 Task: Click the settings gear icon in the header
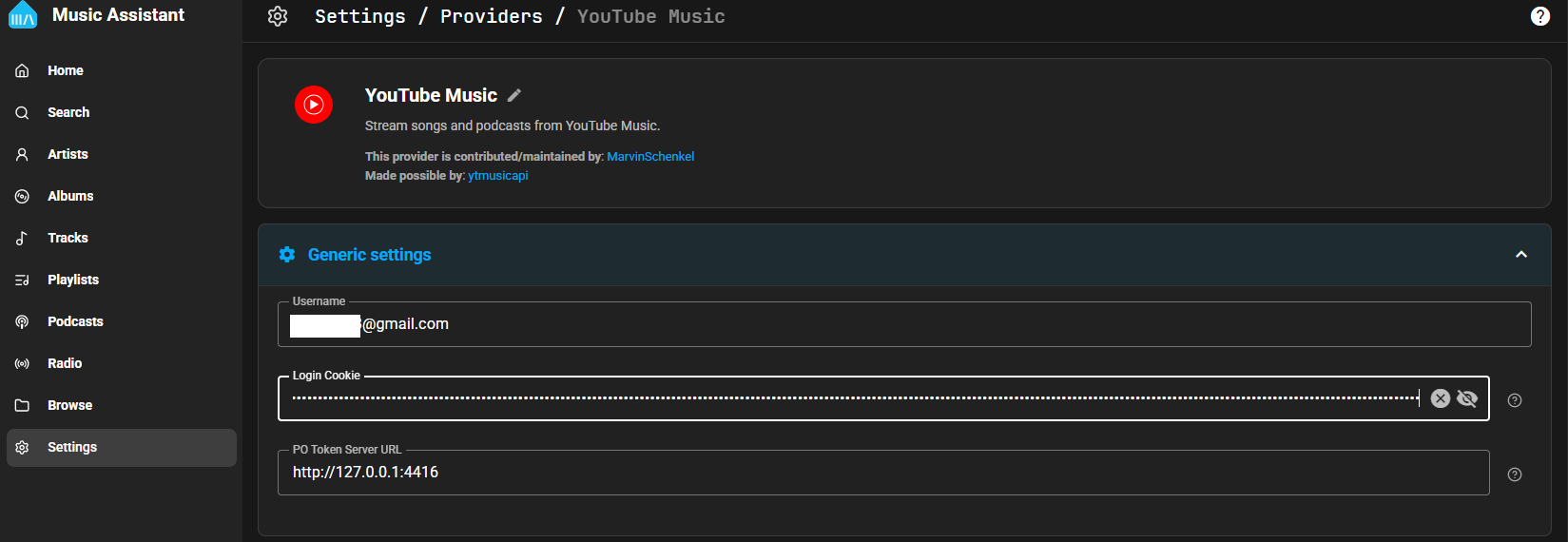(278, 16)
